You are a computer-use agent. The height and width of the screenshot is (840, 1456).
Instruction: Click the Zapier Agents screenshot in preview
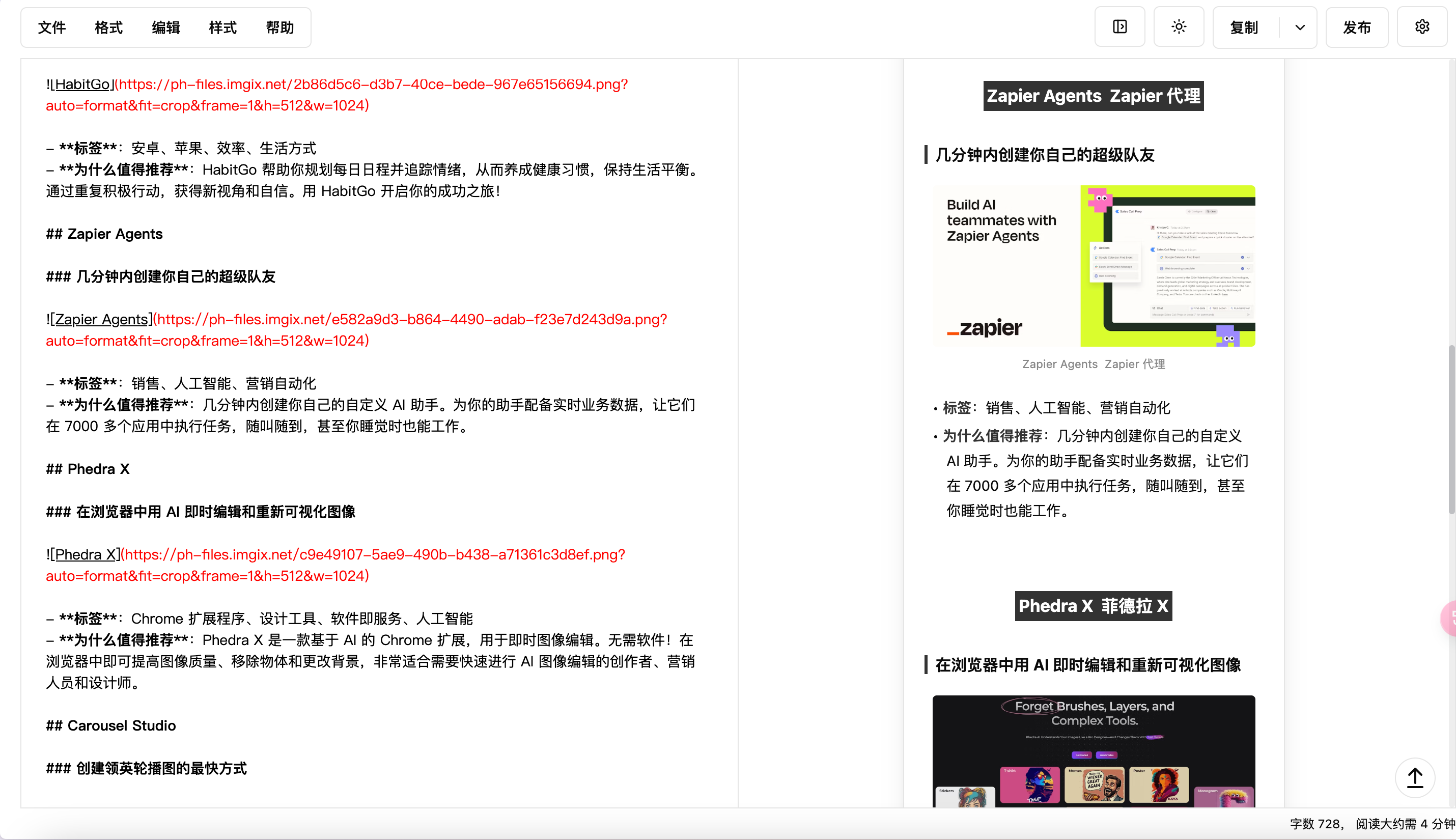coord(1094,265)
